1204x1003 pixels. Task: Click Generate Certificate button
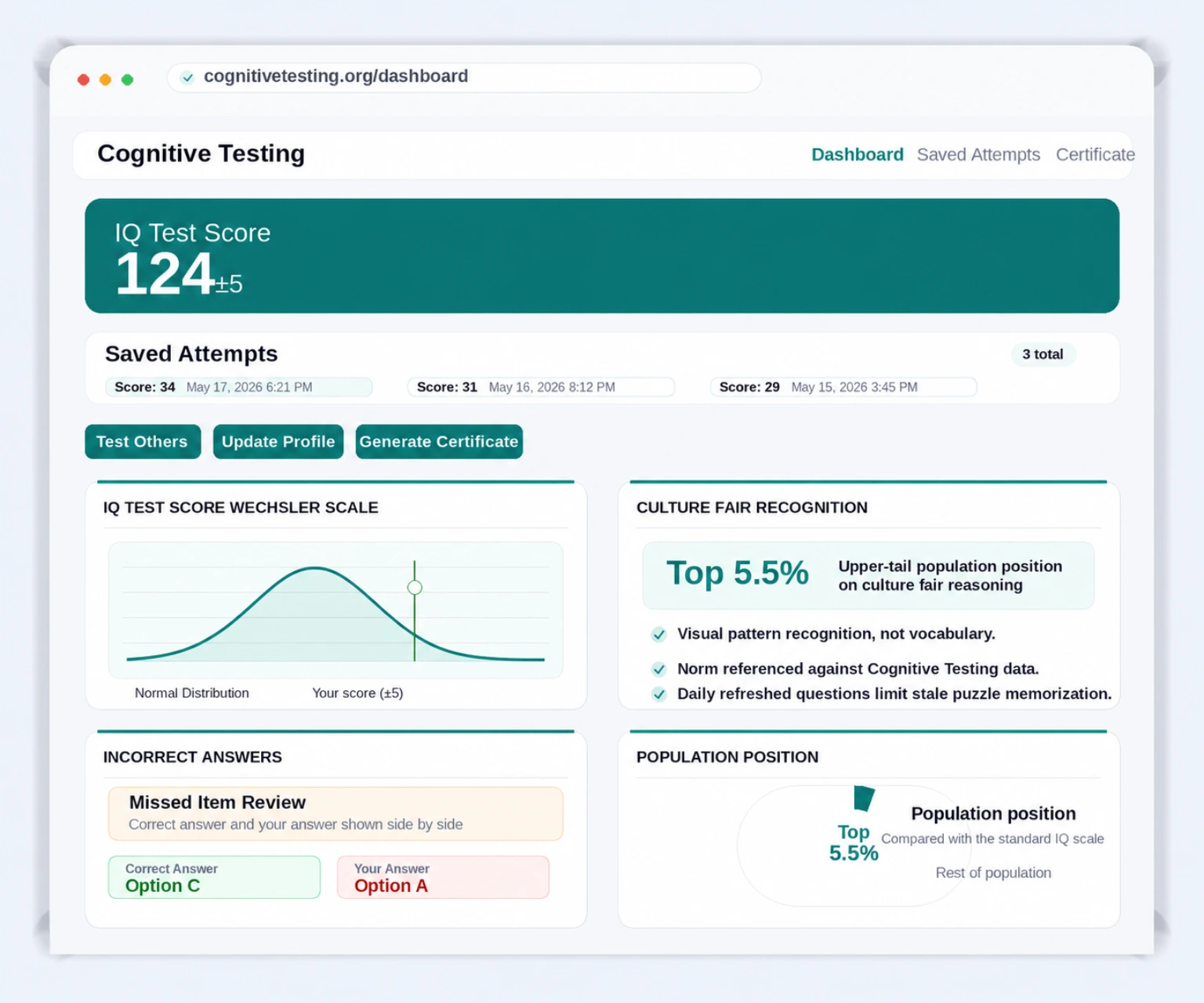(x=439, y=442)
